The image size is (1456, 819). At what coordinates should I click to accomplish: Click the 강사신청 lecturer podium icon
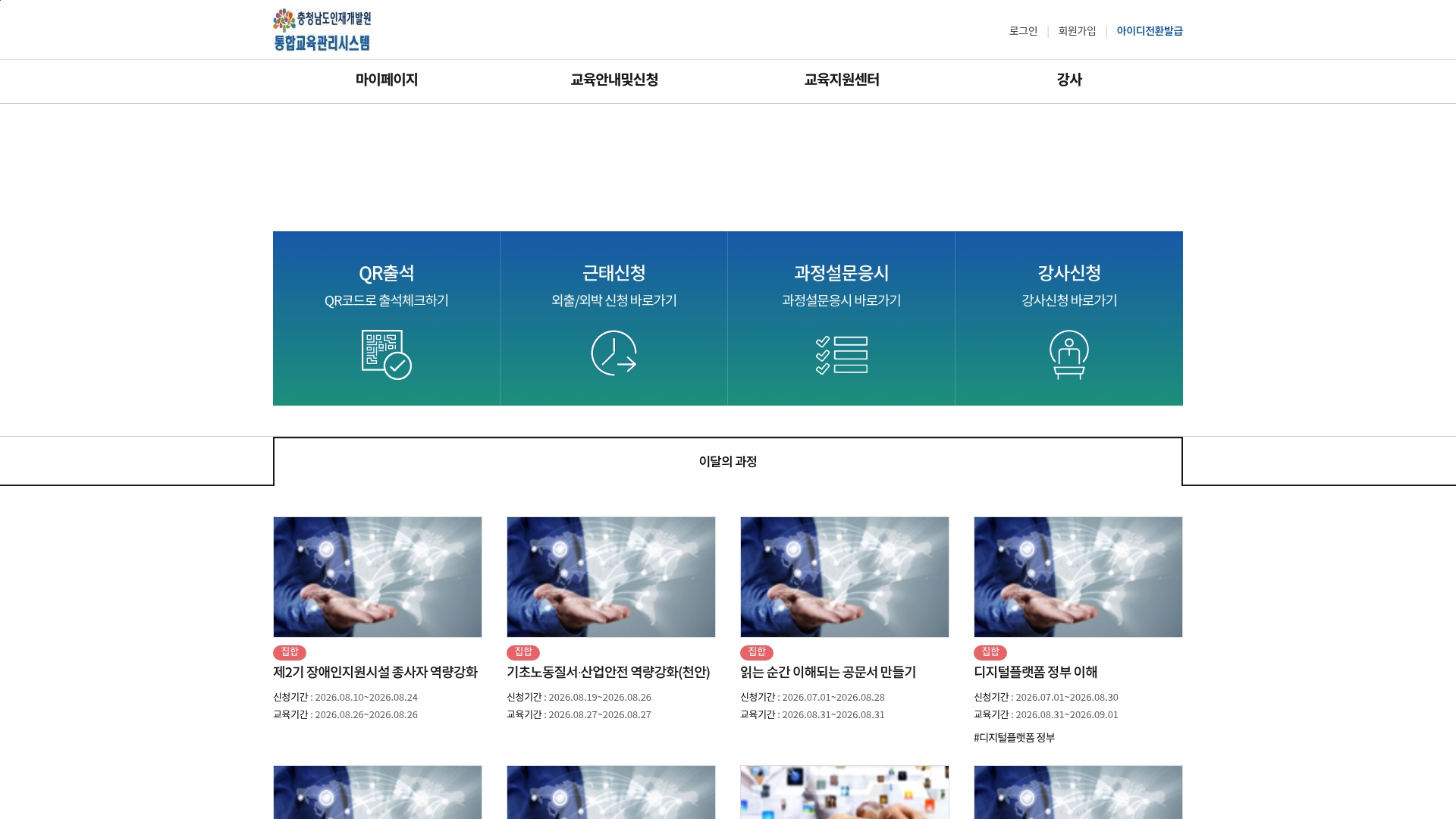[x=1069, y=354]
